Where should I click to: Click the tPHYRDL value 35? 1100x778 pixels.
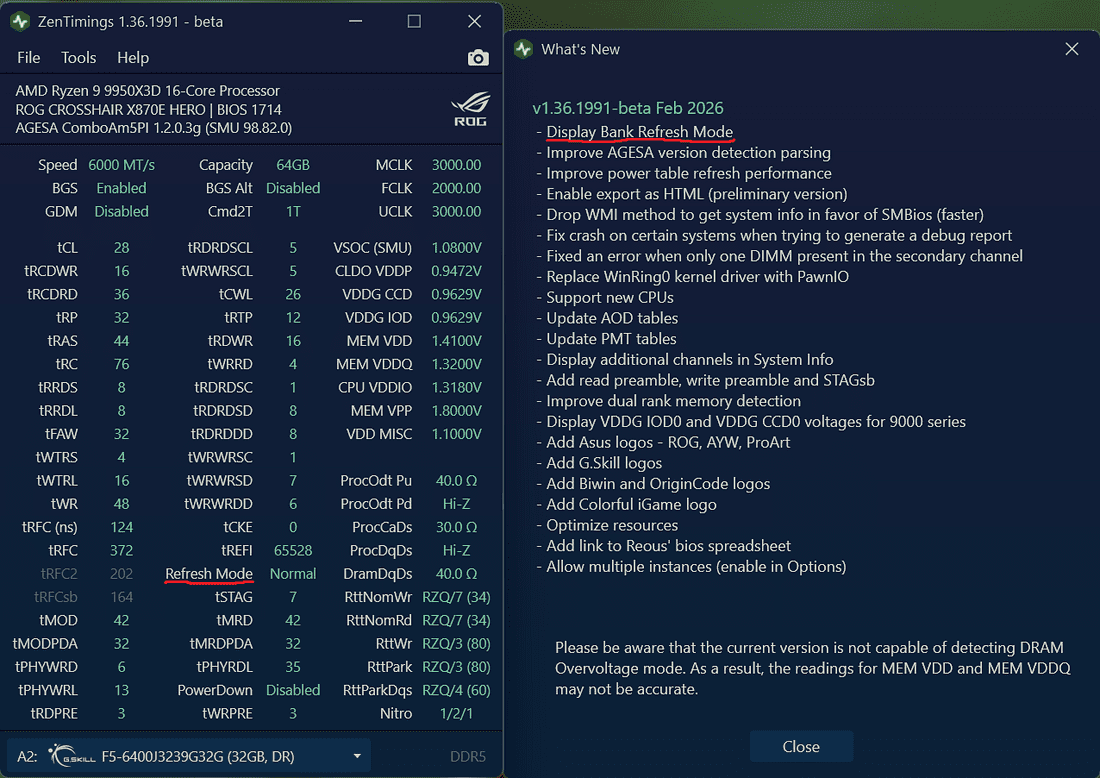coord(293,666)
